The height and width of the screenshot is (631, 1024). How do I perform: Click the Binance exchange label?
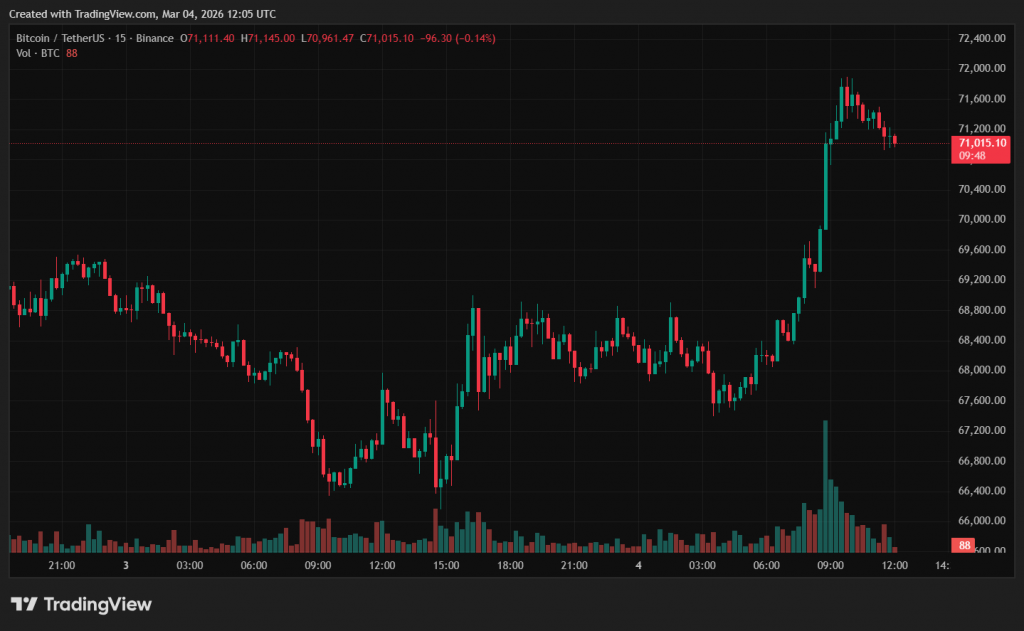pyautogui.click(x=155, y=38)
